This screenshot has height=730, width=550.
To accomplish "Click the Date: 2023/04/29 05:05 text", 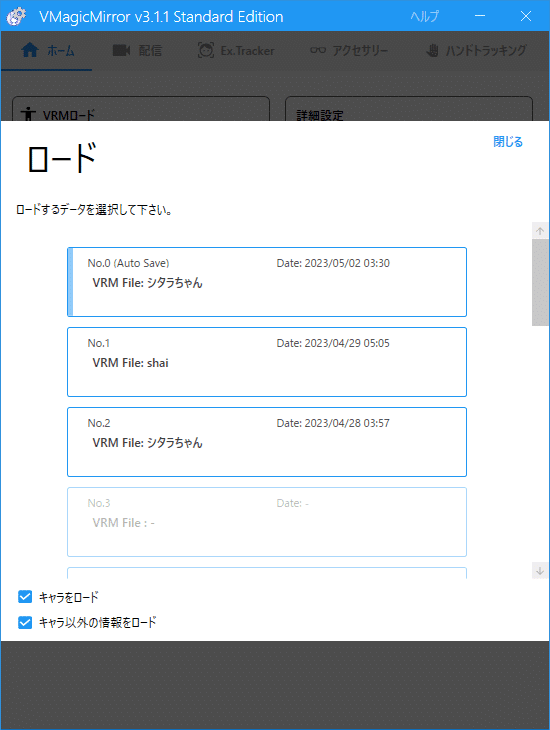I will [333, 343].
